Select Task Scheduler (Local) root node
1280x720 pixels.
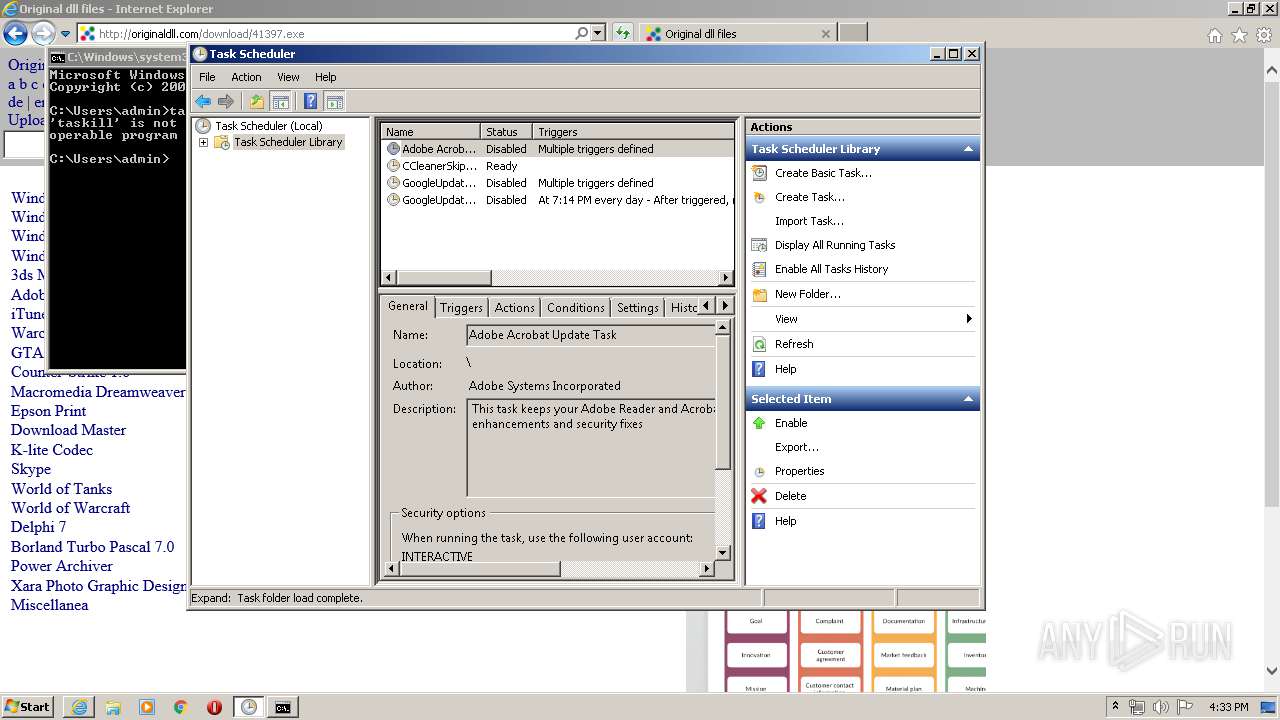pos(268,126)
